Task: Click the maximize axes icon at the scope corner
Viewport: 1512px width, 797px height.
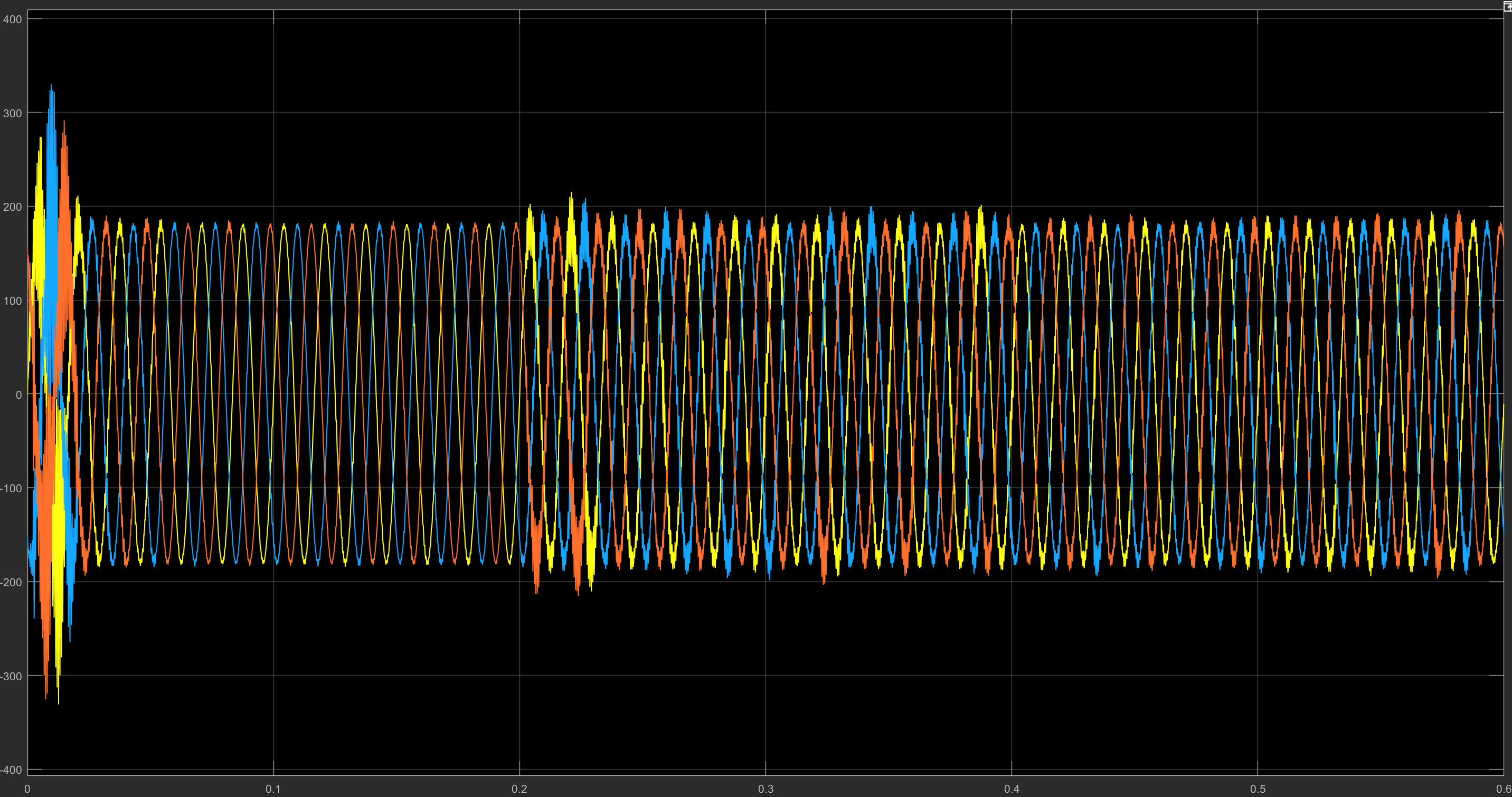Action: [x=1507, y=6]
